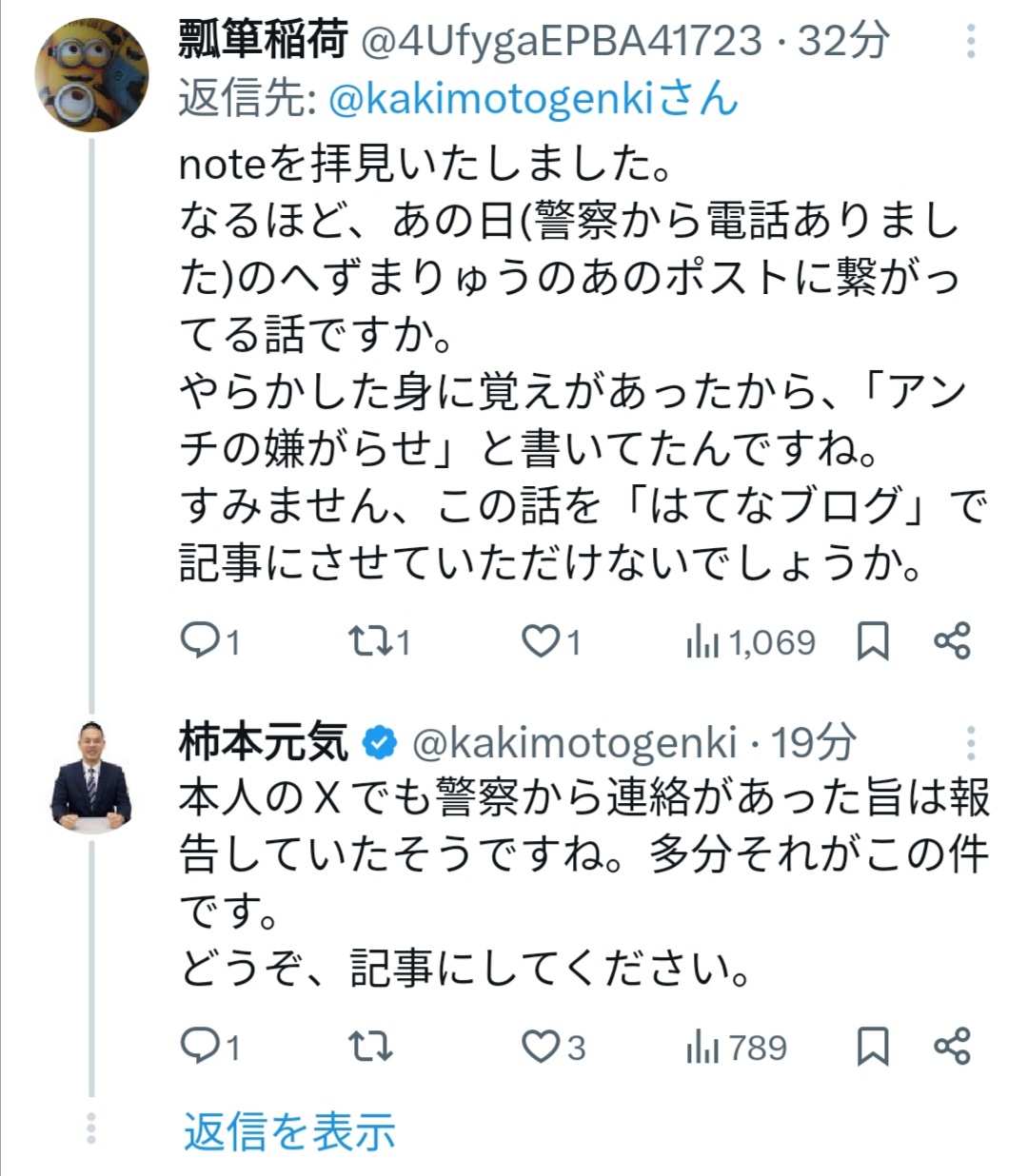Expand hidden replies via 返信を表示
This screenshot has height=1176, width=1028.
[289, 1131]
